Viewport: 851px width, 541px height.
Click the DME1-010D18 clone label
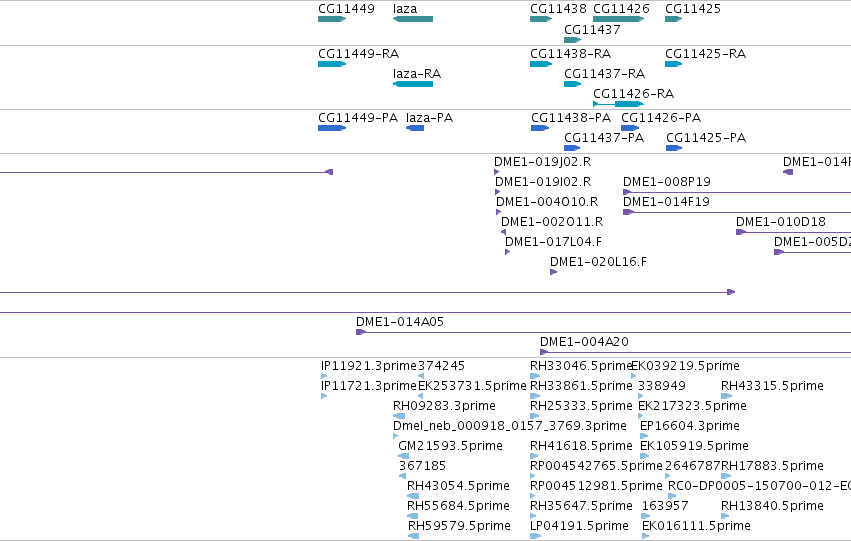[x=780, y=222]
